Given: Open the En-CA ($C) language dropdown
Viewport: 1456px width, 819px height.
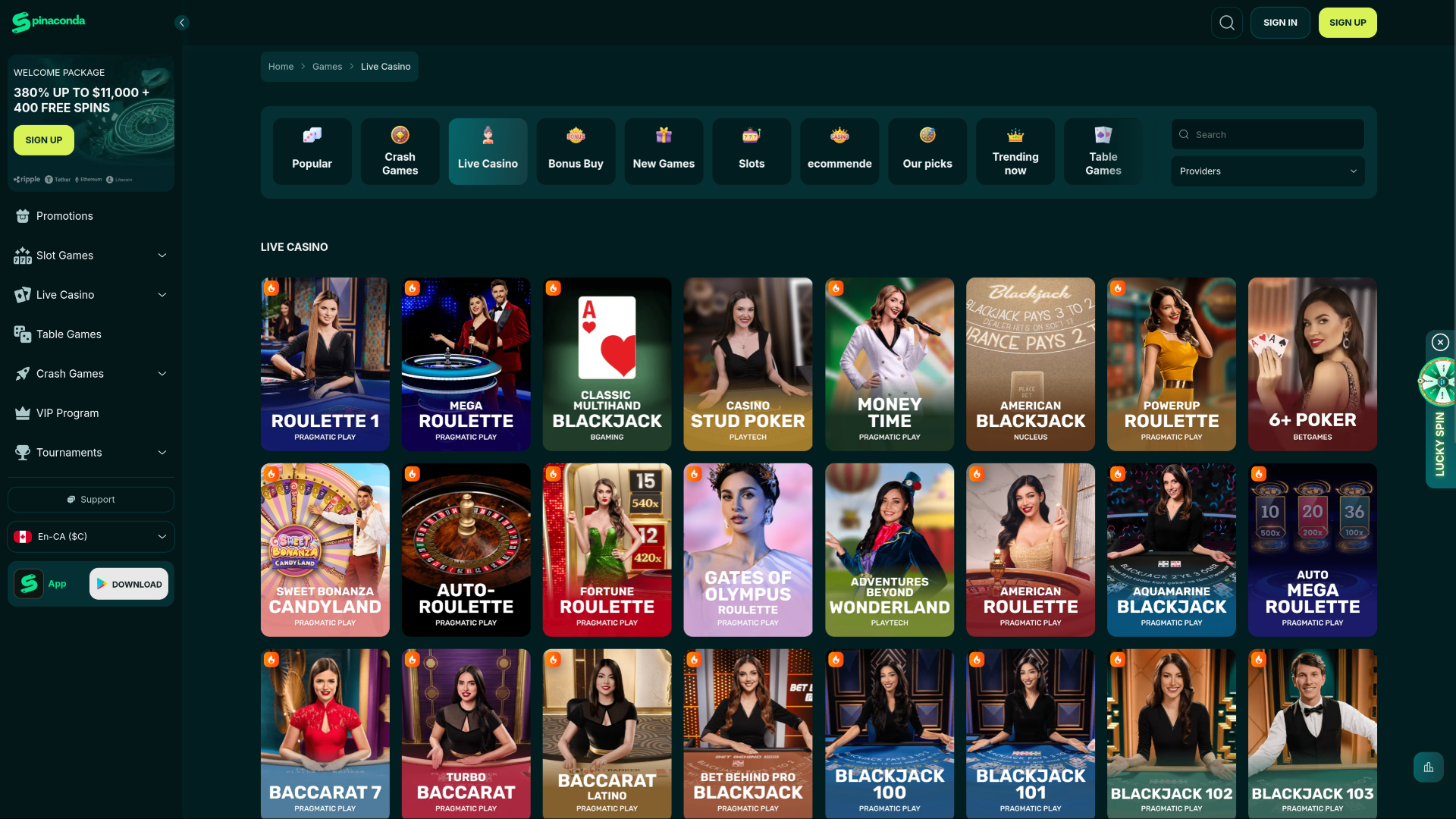Looking at the screenshot, I should click(x=91, y=537).
